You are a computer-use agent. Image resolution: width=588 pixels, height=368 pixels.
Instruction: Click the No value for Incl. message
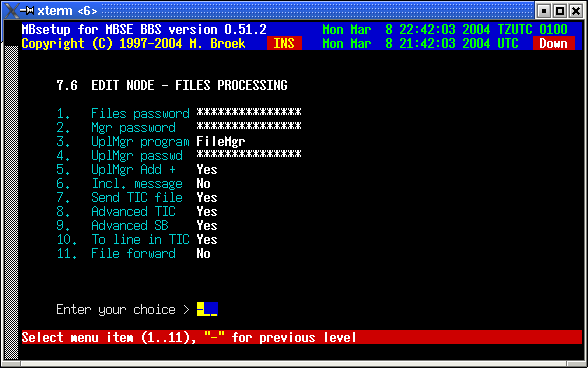click(204, 184)
